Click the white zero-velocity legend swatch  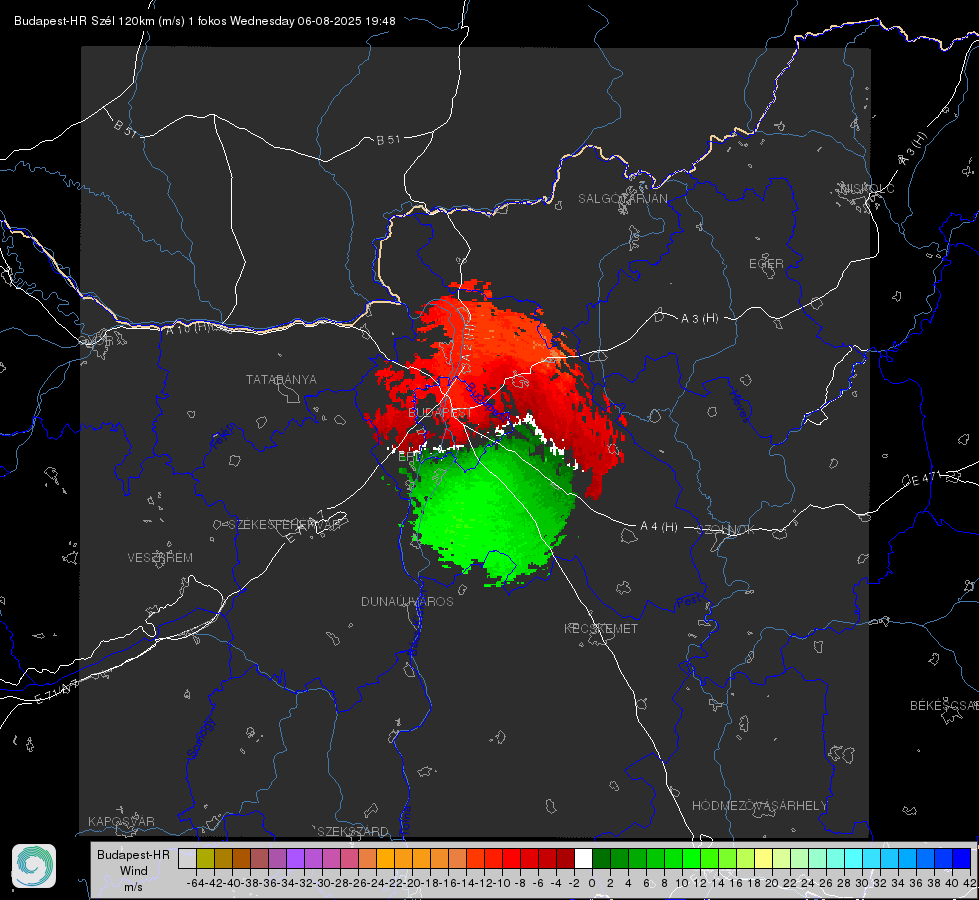(x=583, y=858)
